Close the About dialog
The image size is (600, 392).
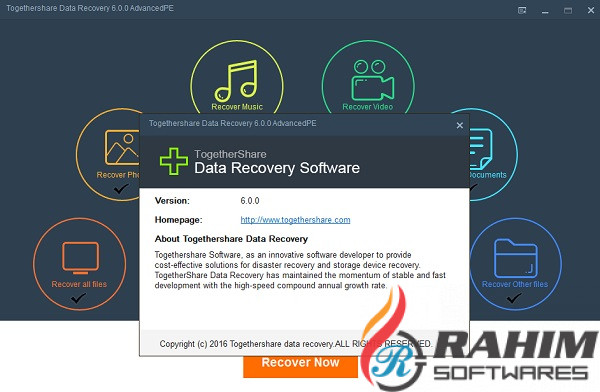click(x=460, y=125)
